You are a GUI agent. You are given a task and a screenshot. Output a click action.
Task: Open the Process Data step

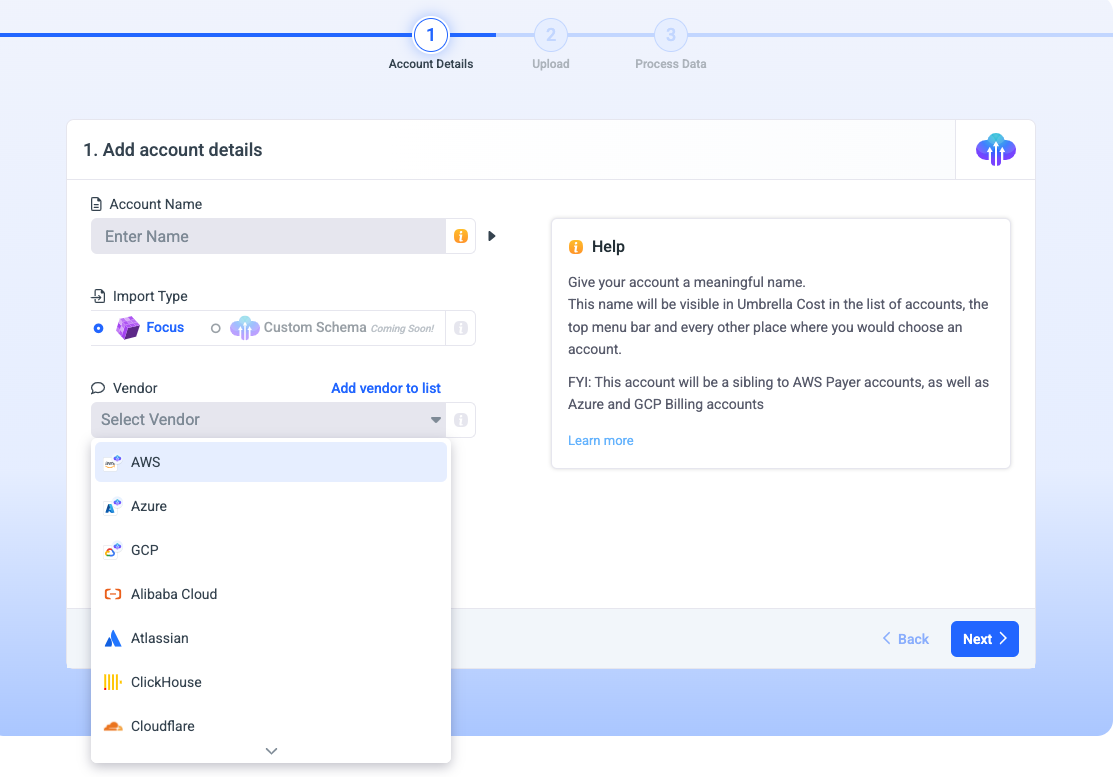coord(670,34)
